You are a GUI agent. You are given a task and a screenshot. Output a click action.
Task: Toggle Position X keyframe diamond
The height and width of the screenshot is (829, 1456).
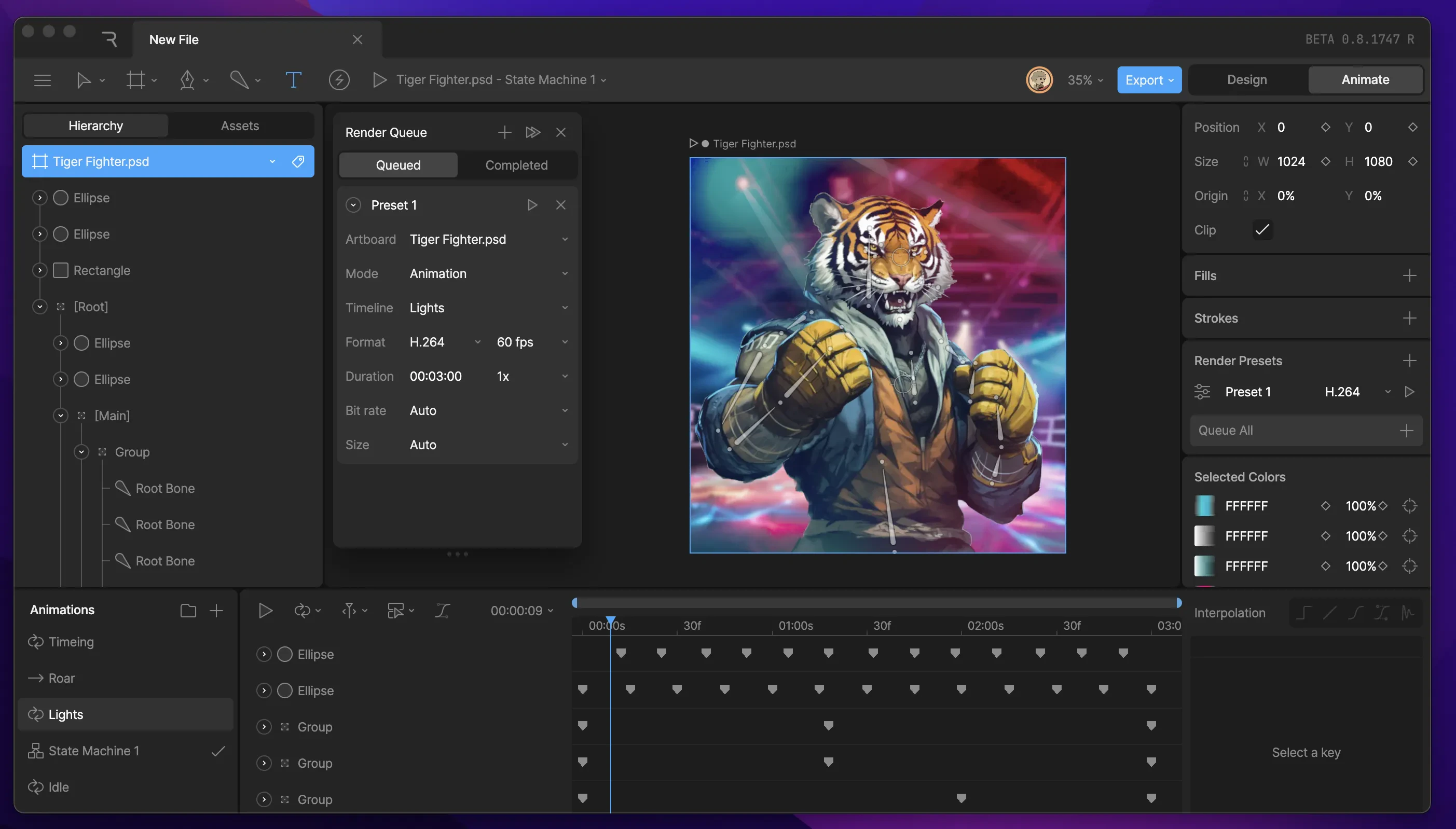point(1325,128)
